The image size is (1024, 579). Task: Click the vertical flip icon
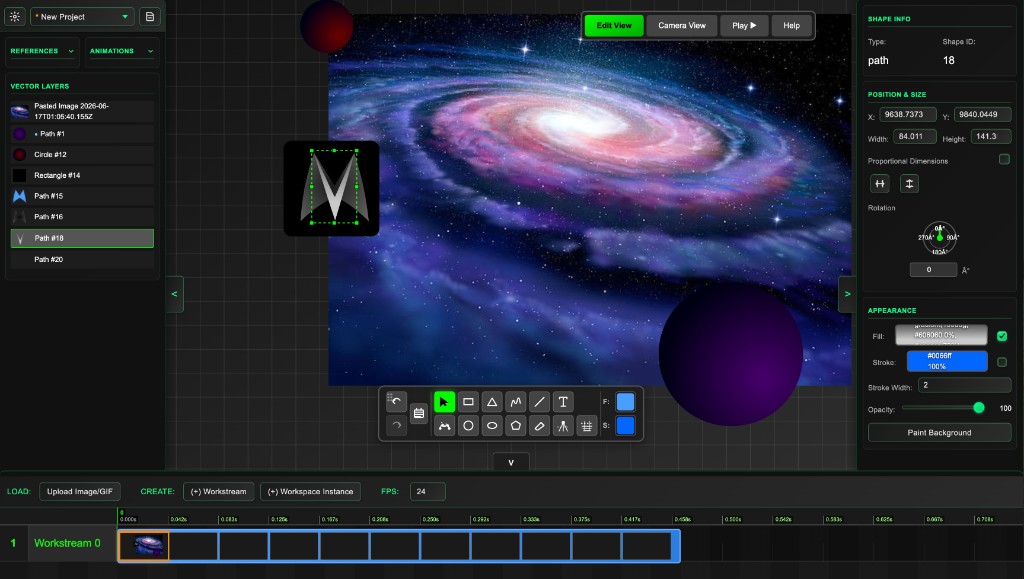(x=909, y=183)
